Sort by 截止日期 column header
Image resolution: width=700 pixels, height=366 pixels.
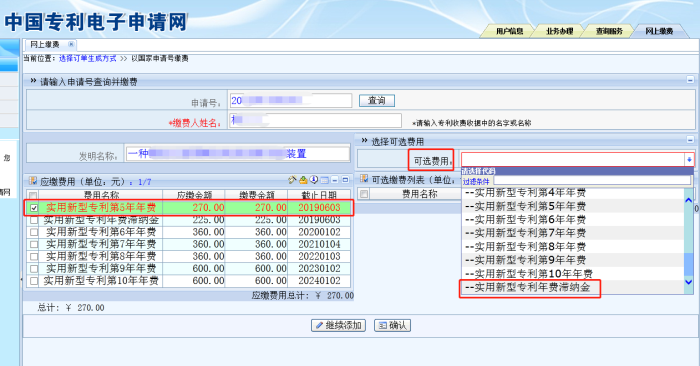(319, 195)
